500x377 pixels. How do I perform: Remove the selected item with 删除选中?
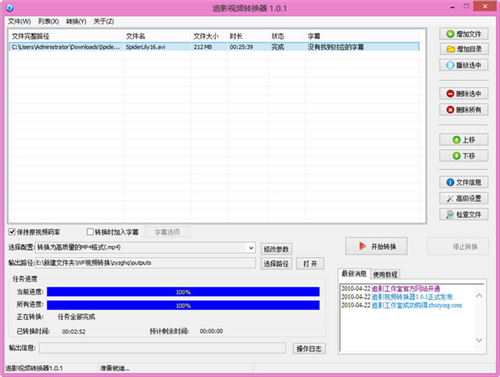(x=464, y=94)
